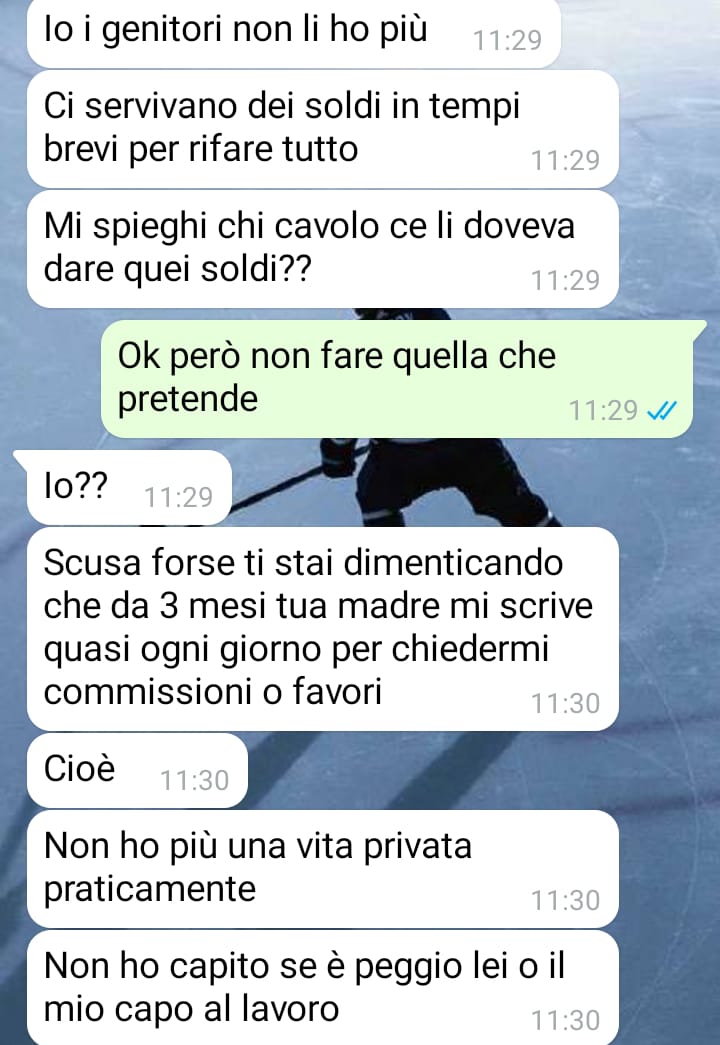Tap message 'Ci servivano dei soldi in tempi brevi'
This screenshot has height=1045, width=720.
pos(323,129)
